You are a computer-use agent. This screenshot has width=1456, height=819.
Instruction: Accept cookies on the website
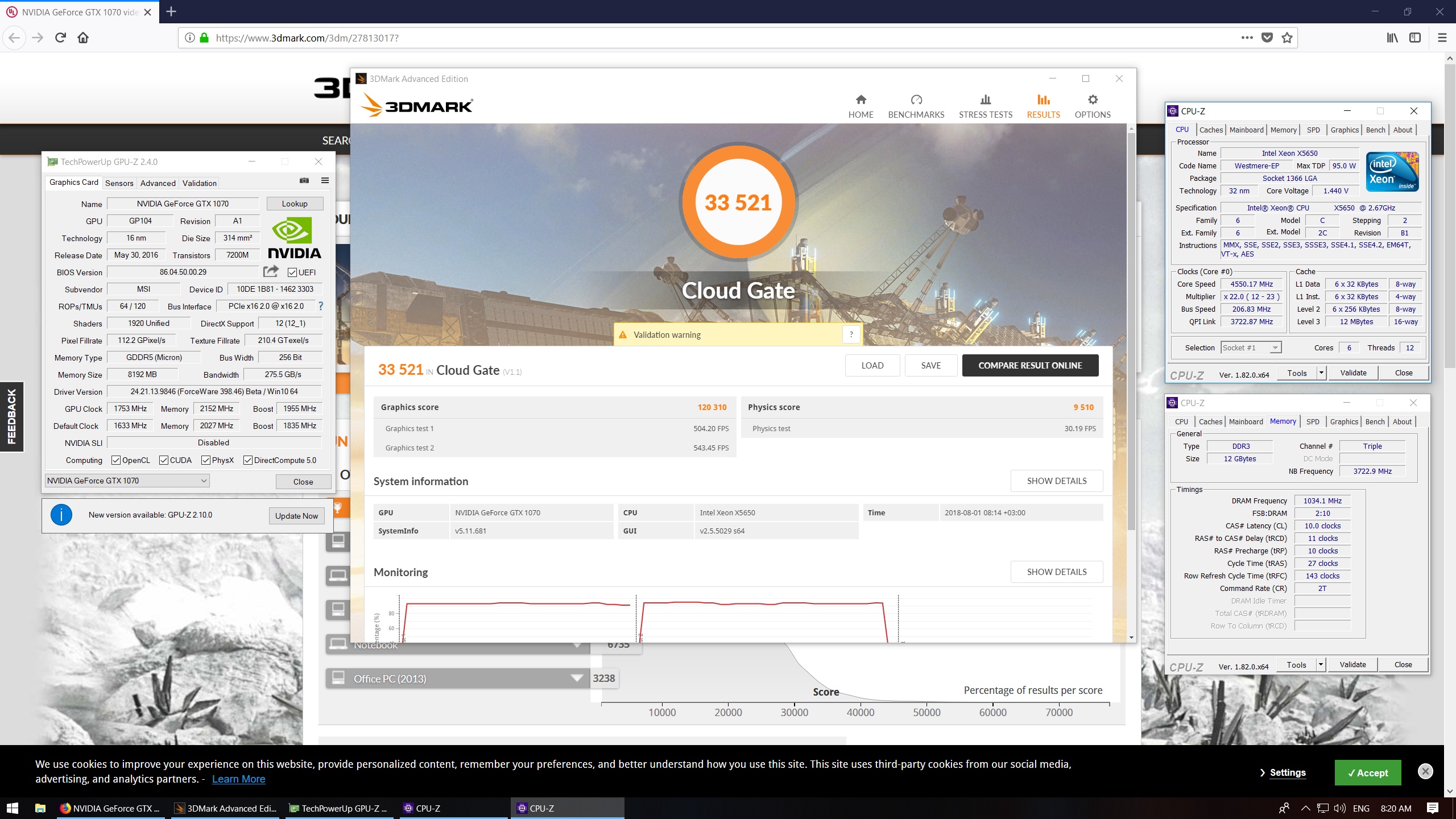click(1367, 772)
